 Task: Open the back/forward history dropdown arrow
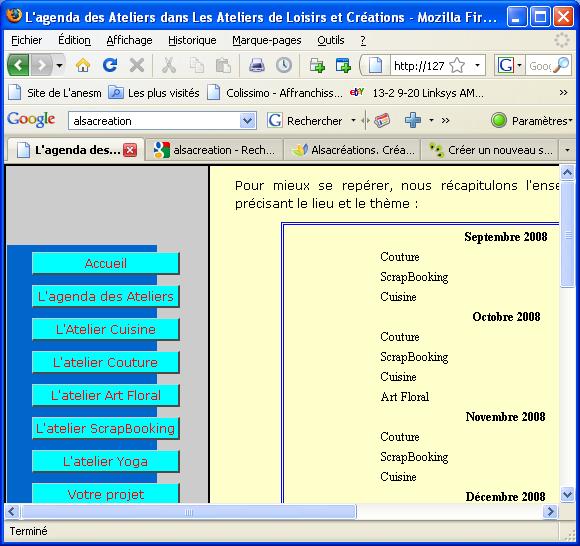pos(60,65)
